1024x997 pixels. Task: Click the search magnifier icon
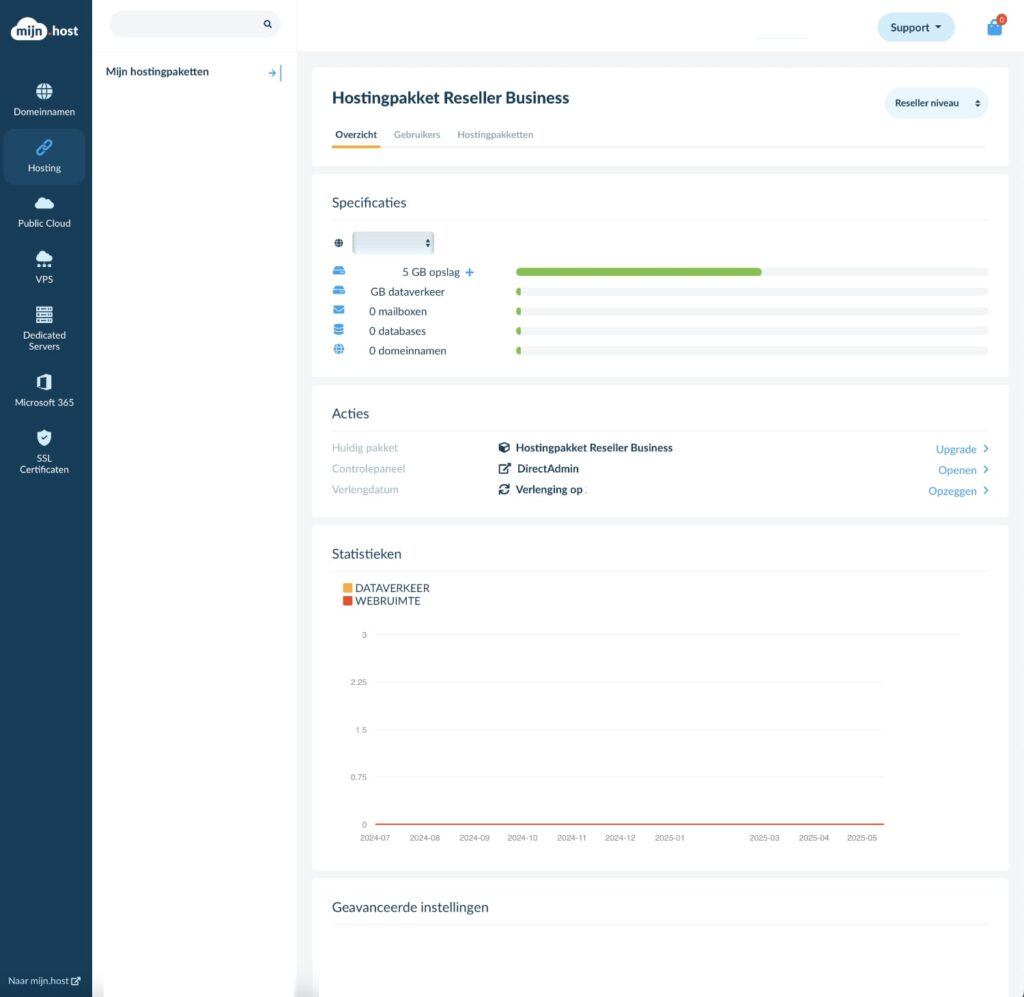tap(267, 24)
